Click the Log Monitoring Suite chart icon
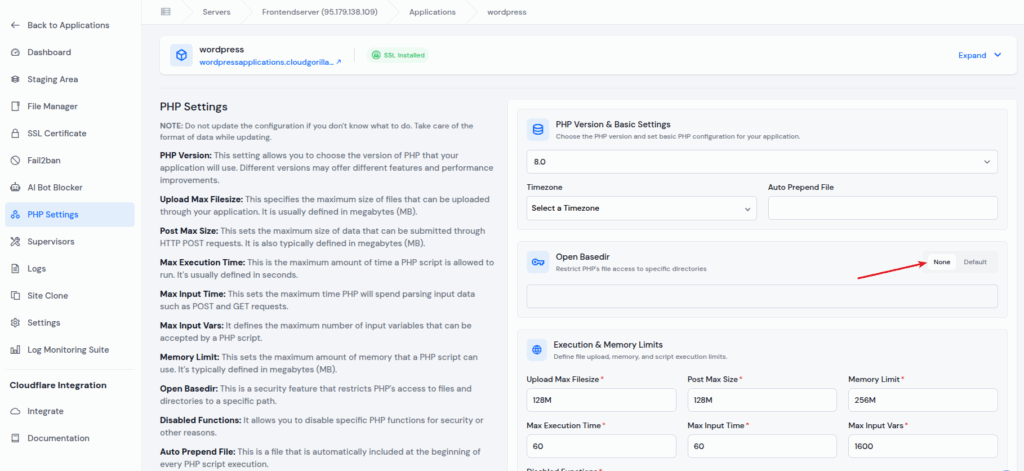Viewport: 1024px width, 471px height. coord(16,350)
